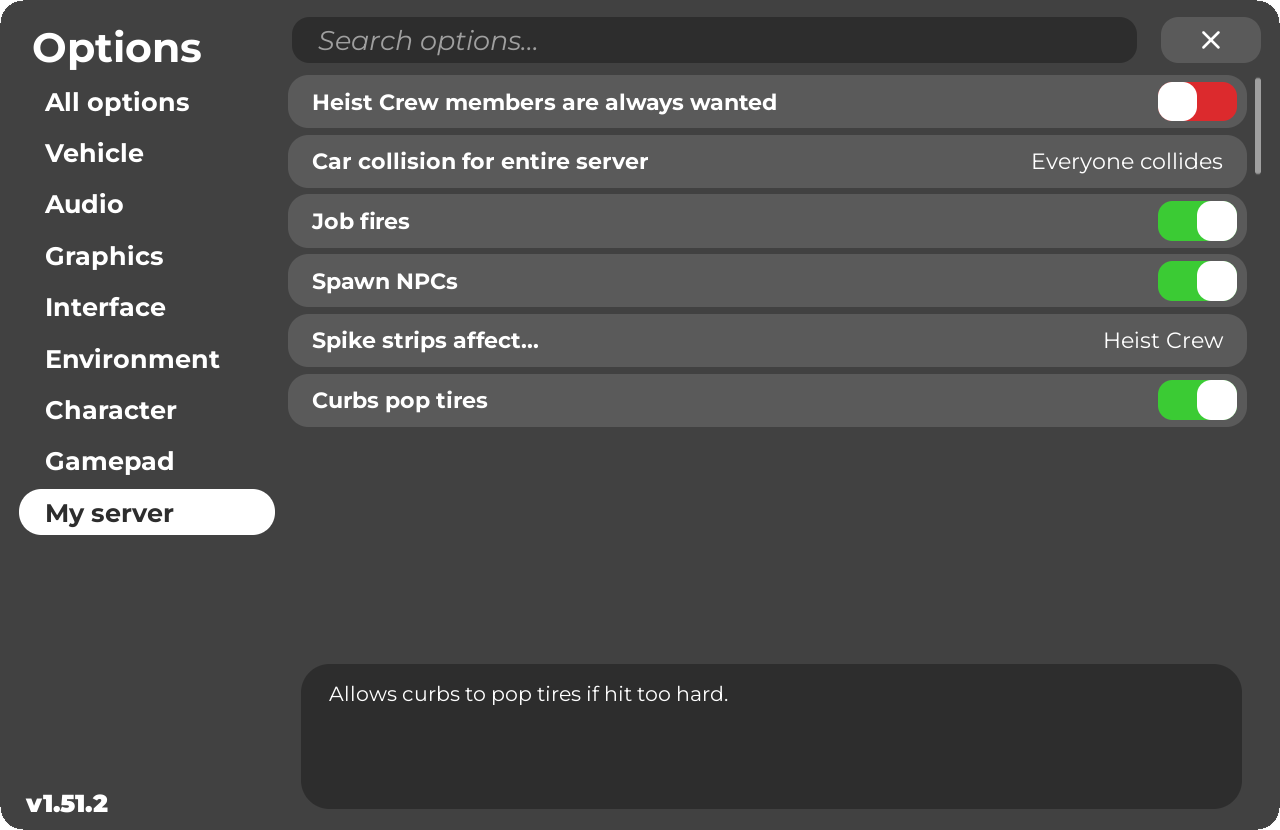Click the Spike strips affect row label
Viewport: 1280px width, 830px height.
point(425,341)
